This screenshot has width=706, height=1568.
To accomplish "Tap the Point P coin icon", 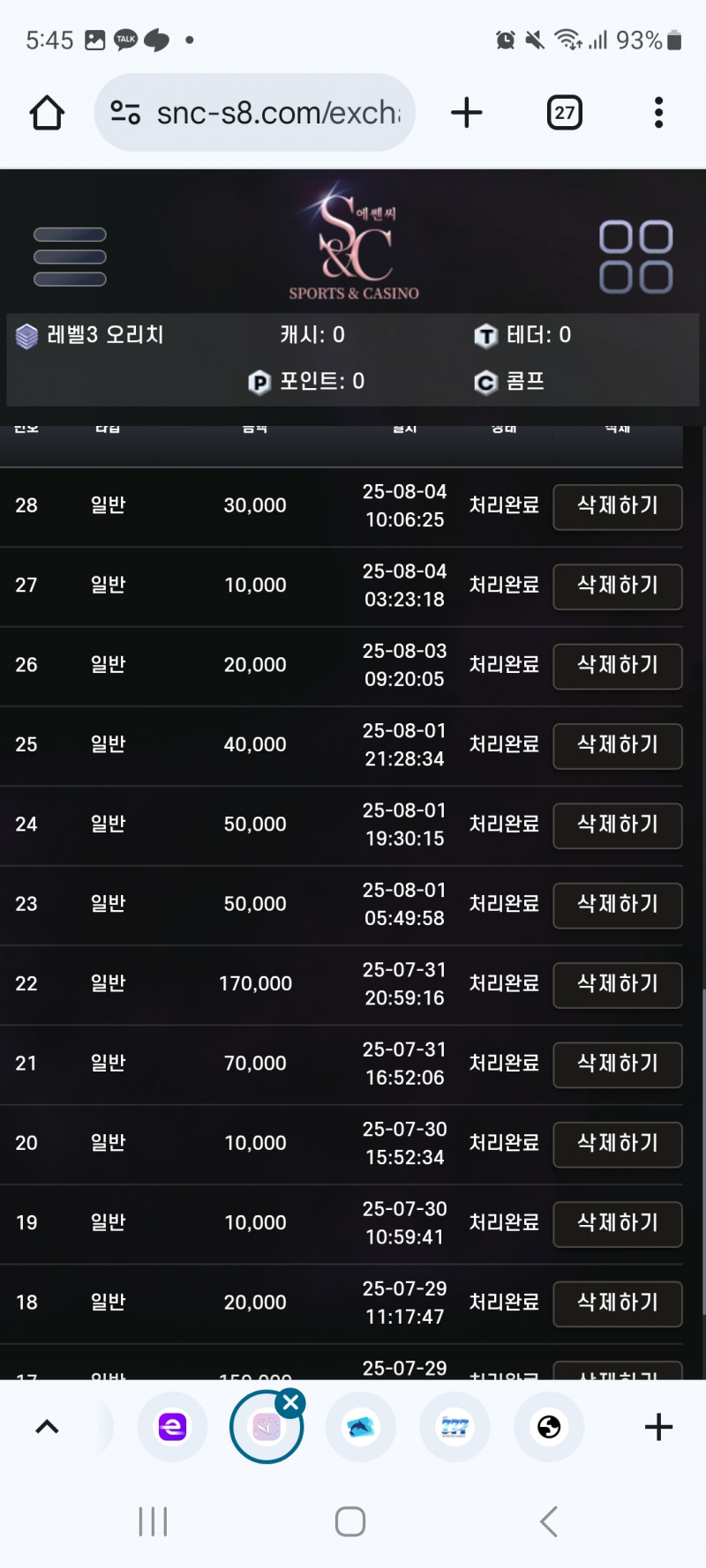I will pyautogui.click(x=259, y=383).
